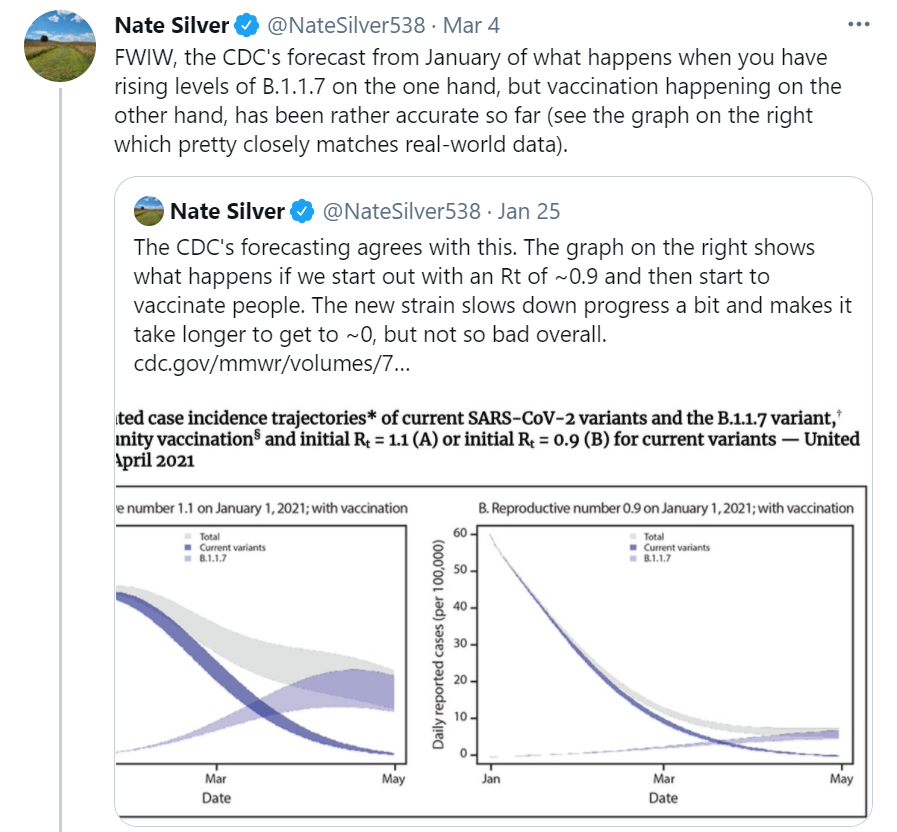897x832 pixels.
Task: Click the verified badge inside the quoted tweet
Action: [303, 212]
